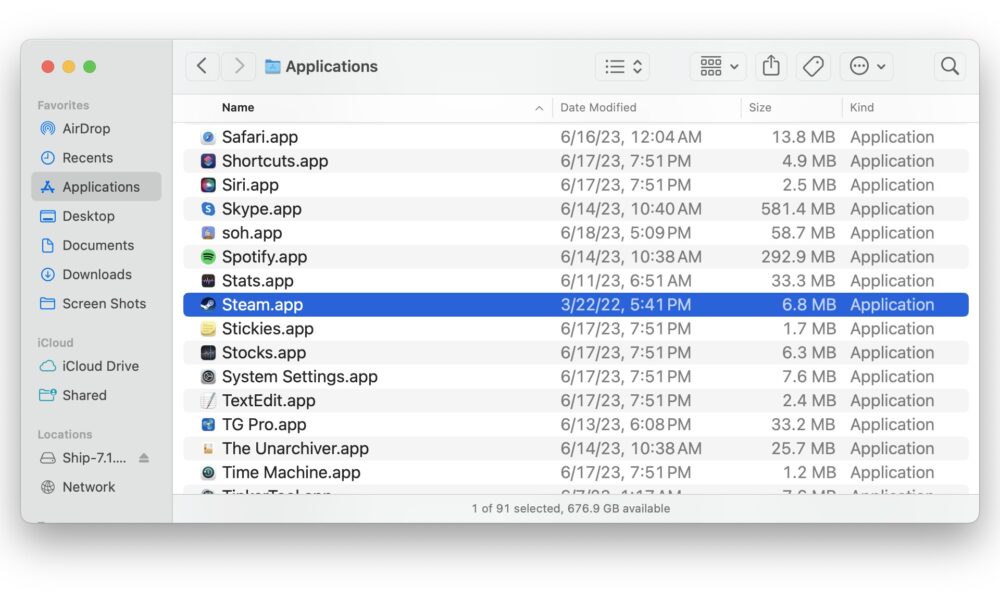Select the Siri.app file name
Viewport: 1000px width, 600px height.
tap(250, 185)
